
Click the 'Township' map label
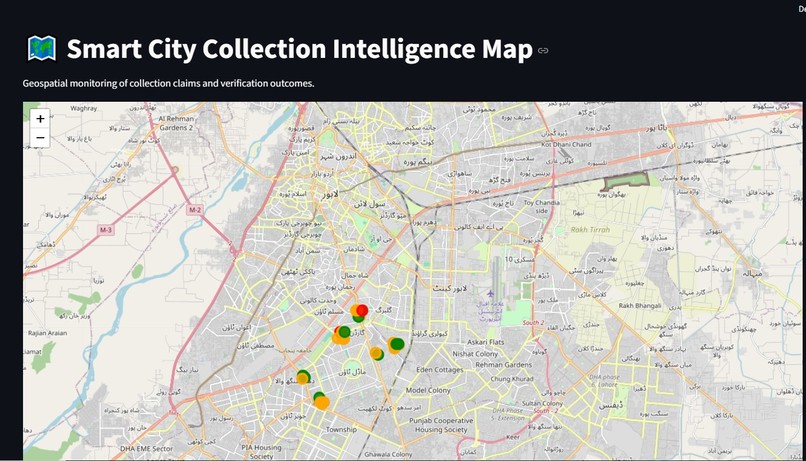click(x=341, y=429)
